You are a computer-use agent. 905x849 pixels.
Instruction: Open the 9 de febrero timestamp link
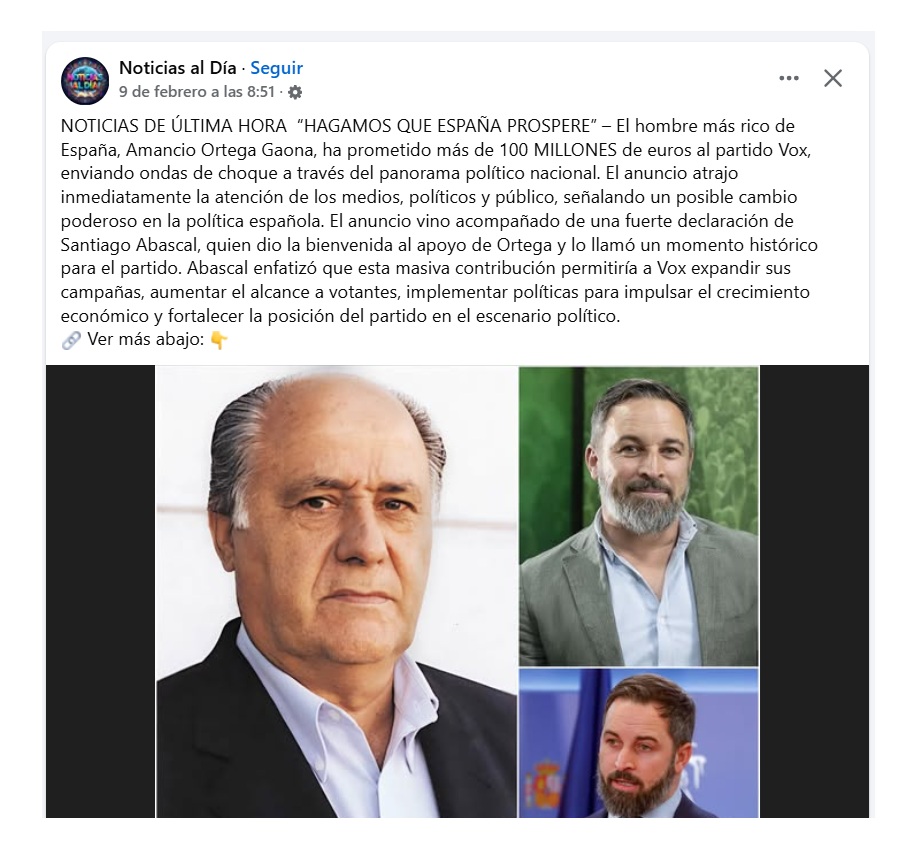click(x=197, y=92)
